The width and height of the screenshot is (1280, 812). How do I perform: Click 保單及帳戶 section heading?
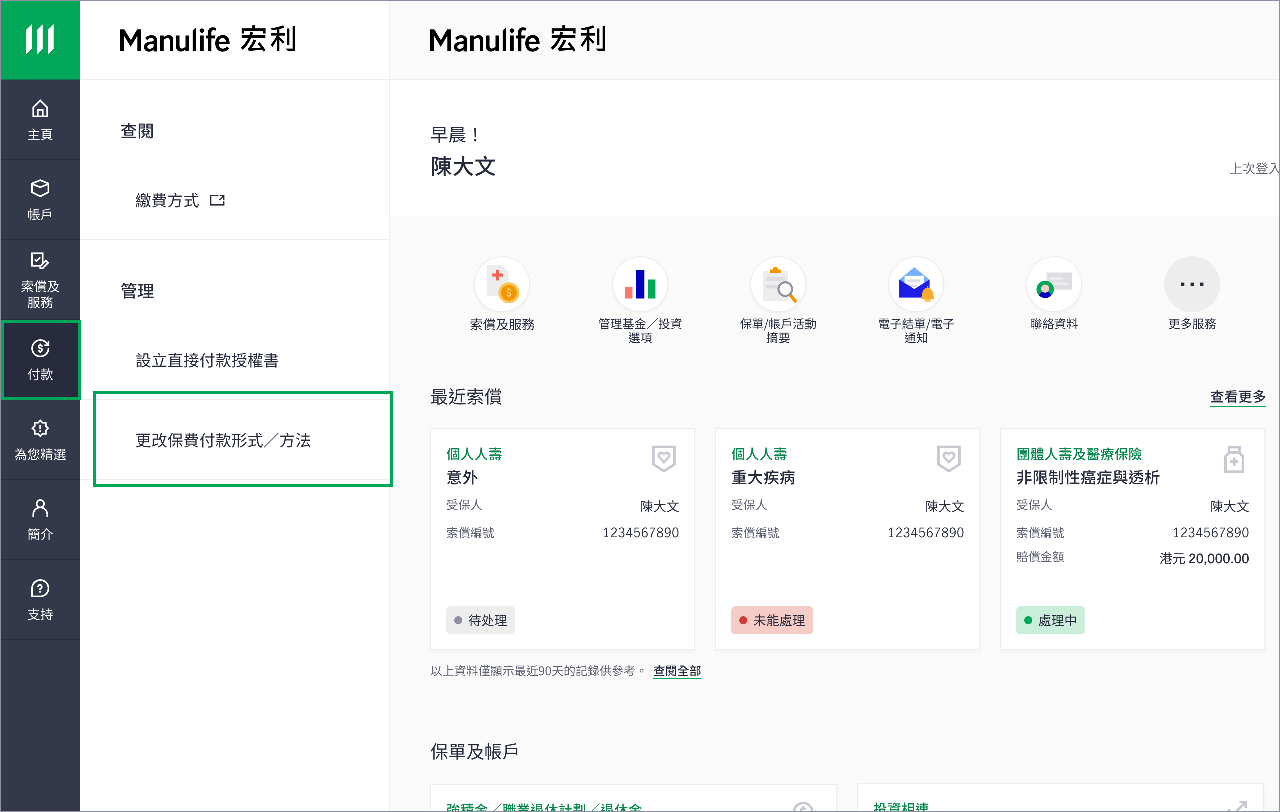pos(474,751)
